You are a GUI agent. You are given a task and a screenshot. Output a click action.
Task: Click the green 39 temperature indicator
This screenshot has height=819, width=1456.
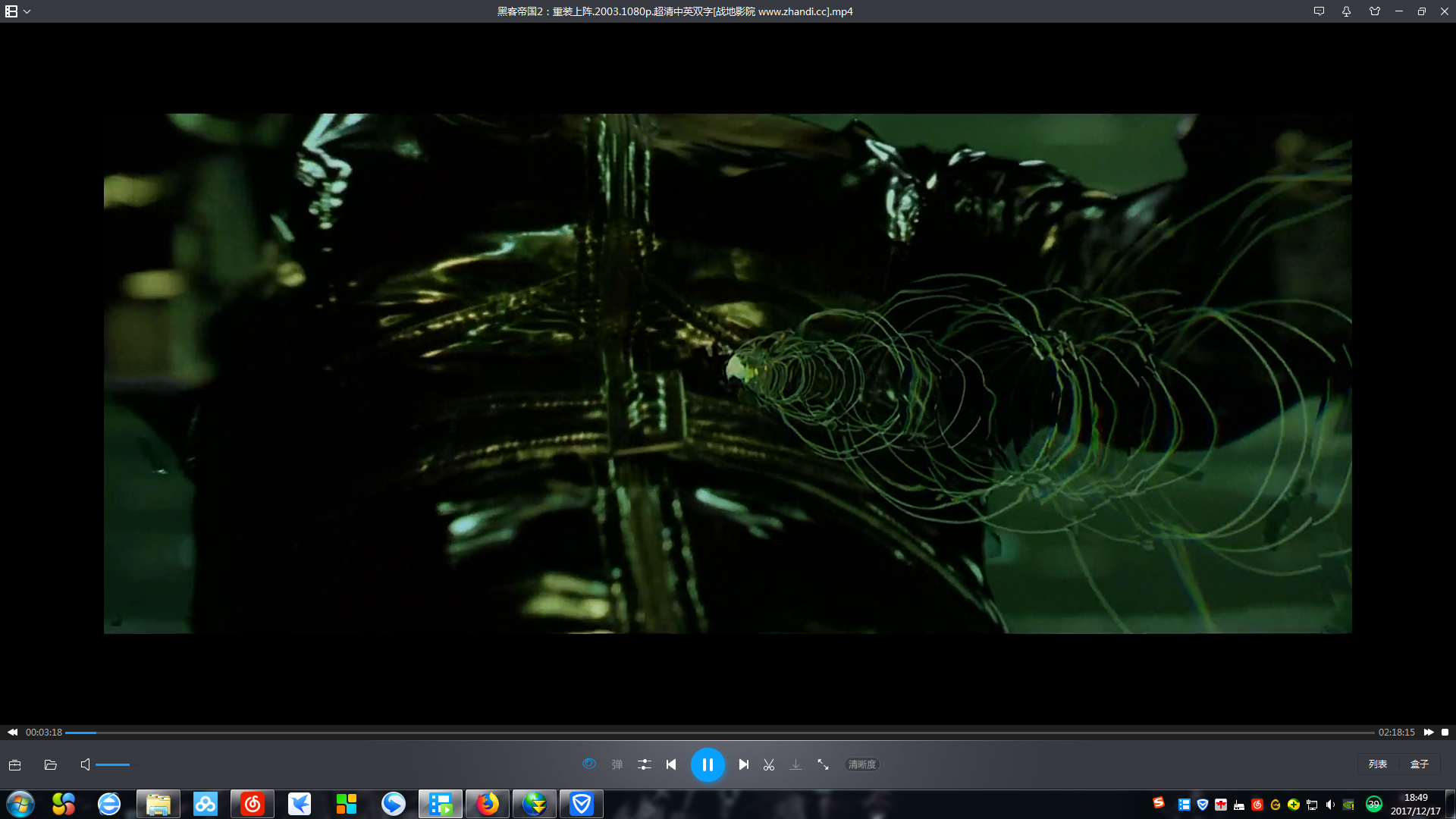1373,805
